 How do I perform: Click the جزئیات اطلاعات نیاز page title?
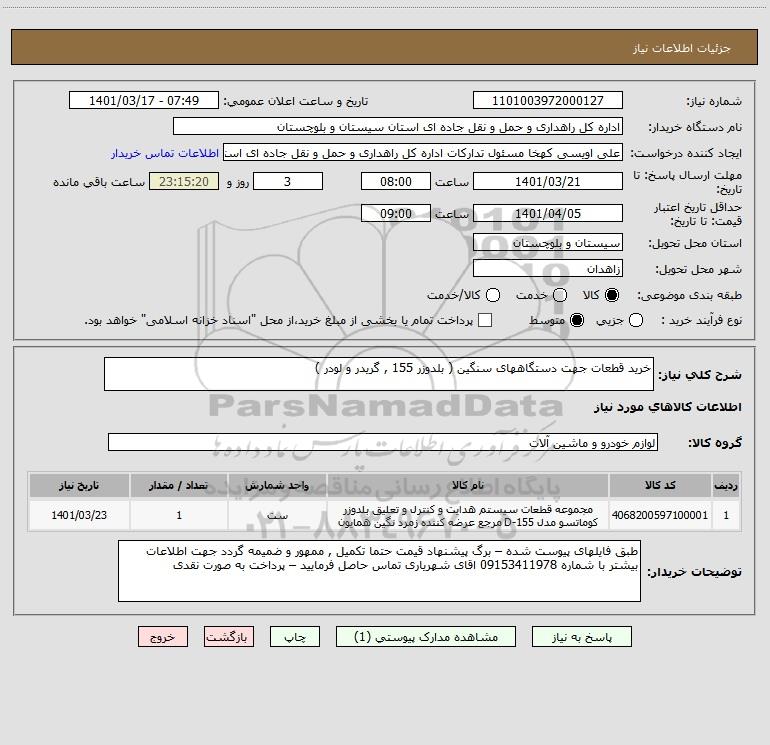click(x=682, y=48)
